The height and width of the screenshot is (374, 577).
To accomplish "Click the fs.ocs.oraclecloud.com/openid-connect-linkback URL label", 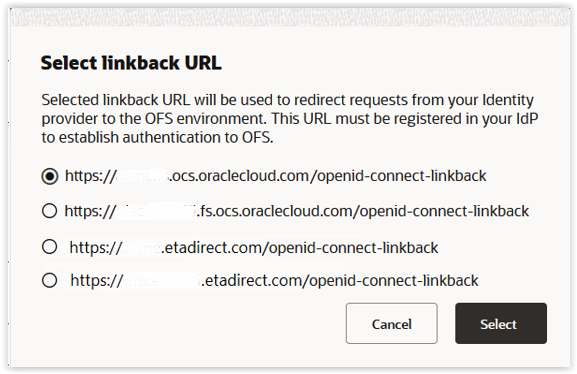I will (297, 211).
